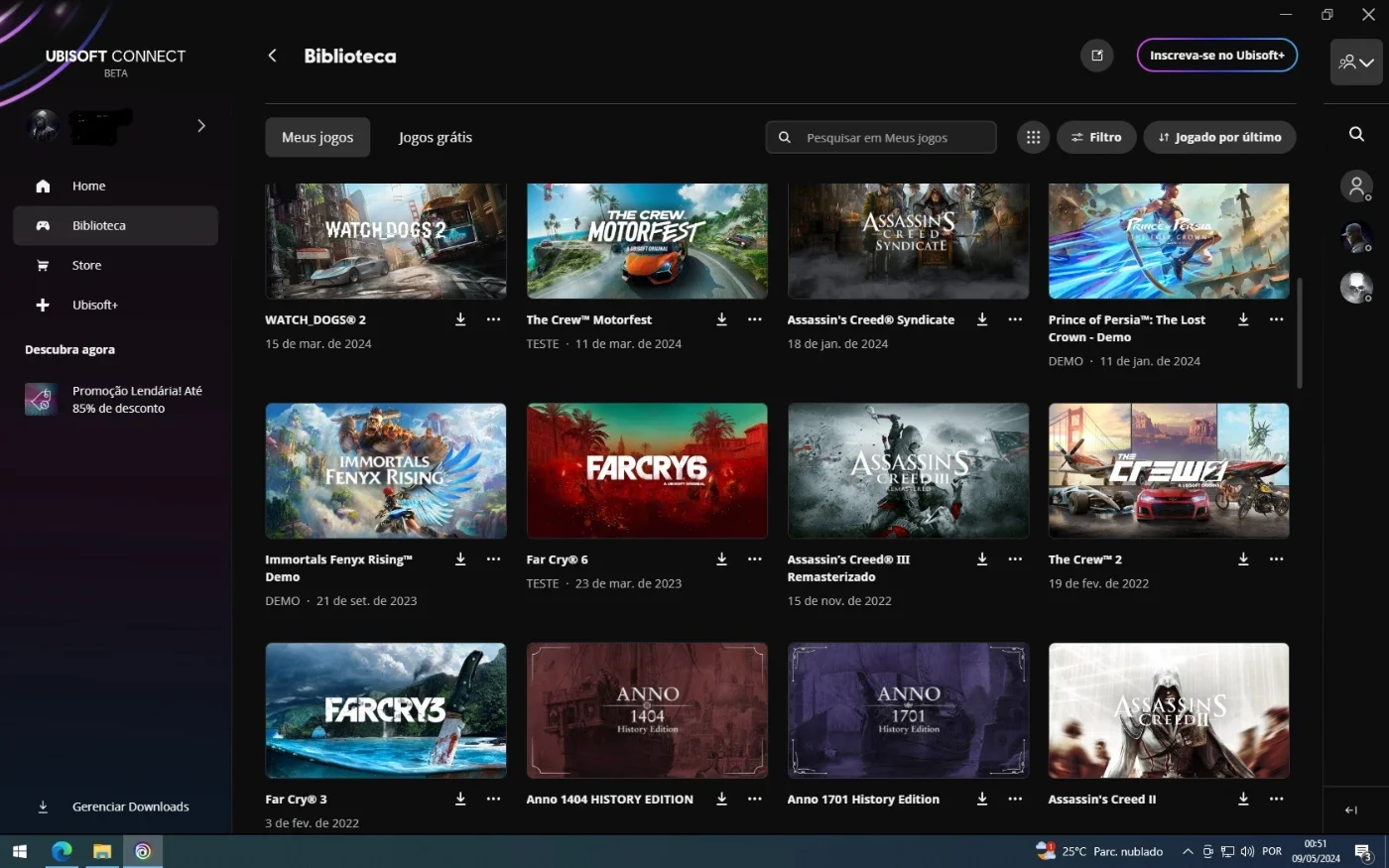The width and height of the screenshot is (1389, 868).
Task: Open the 'Jogado por último' sort dropdown
Action: [x=1219, y=138]
